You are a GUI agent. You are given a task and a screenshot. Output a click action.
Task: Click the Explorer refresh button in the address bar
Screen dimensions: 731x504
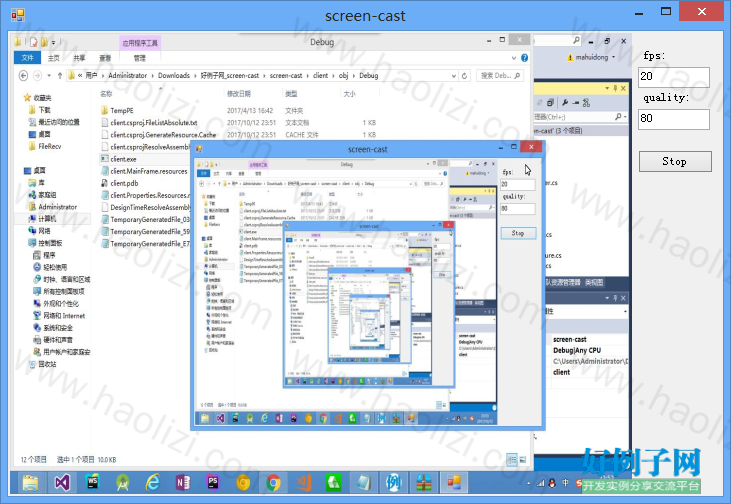(x=464, y=76)
